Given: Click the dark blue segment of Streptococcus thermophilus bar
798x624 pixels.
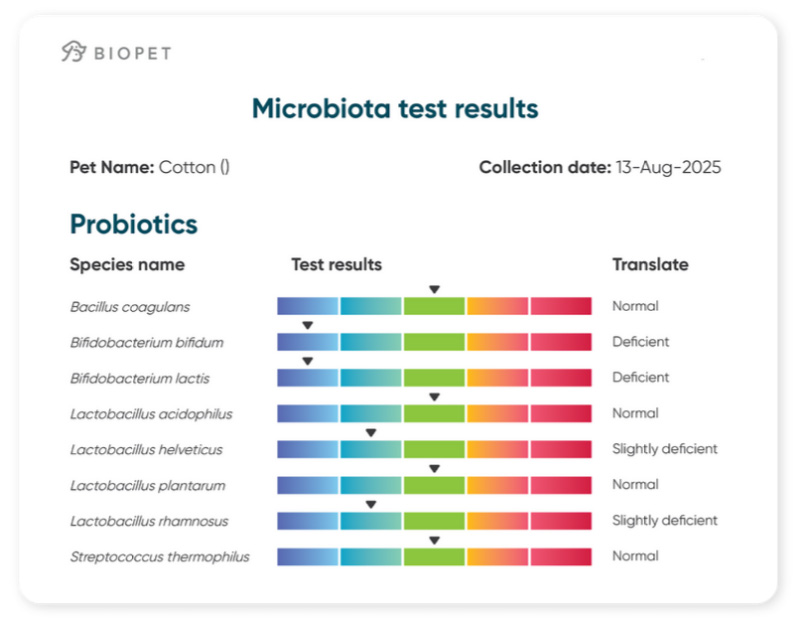Looking at the screenshot, I should [308, 557].
